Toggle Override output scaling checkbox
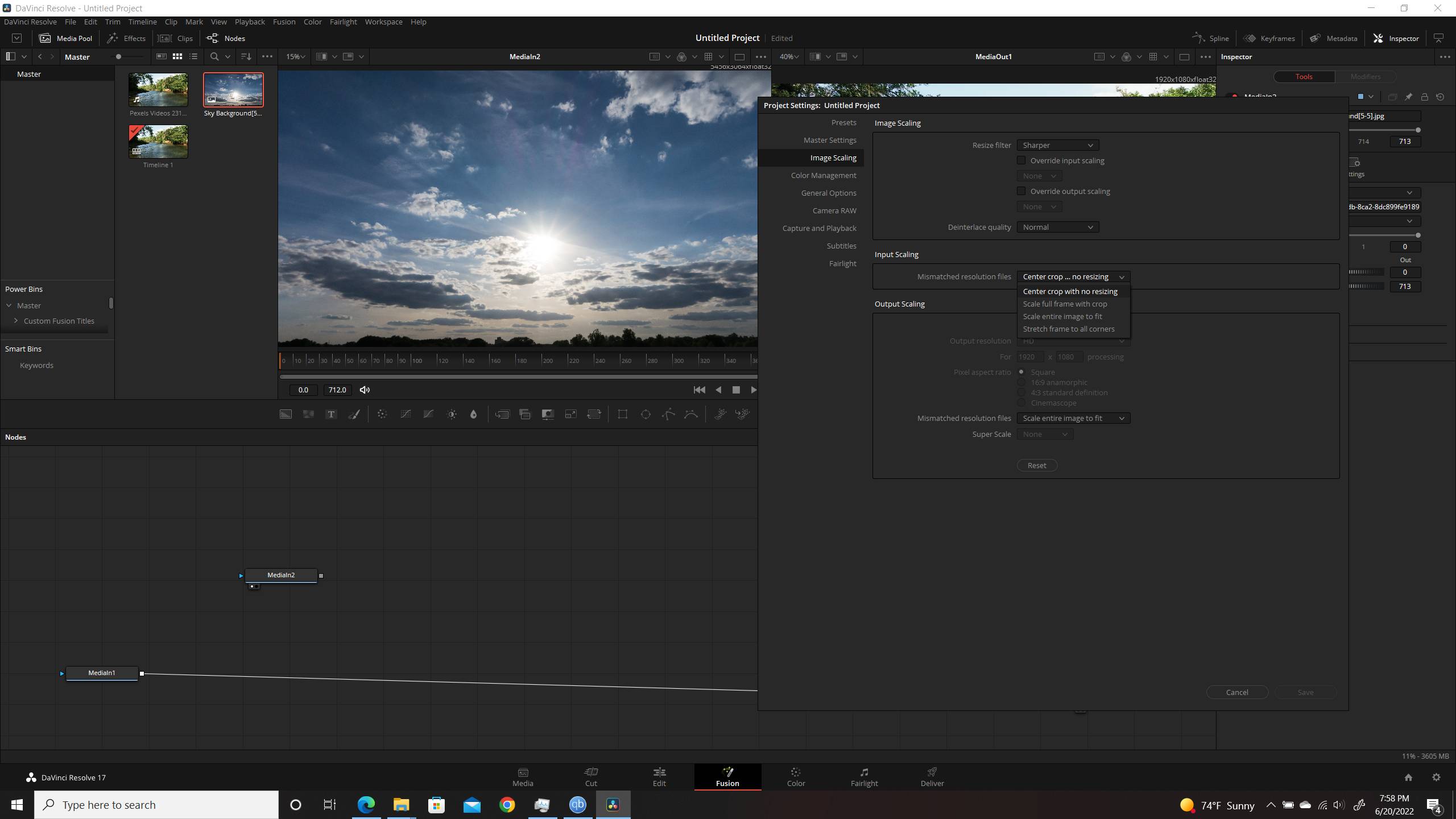1456x819 pixels. [1021, 191]
